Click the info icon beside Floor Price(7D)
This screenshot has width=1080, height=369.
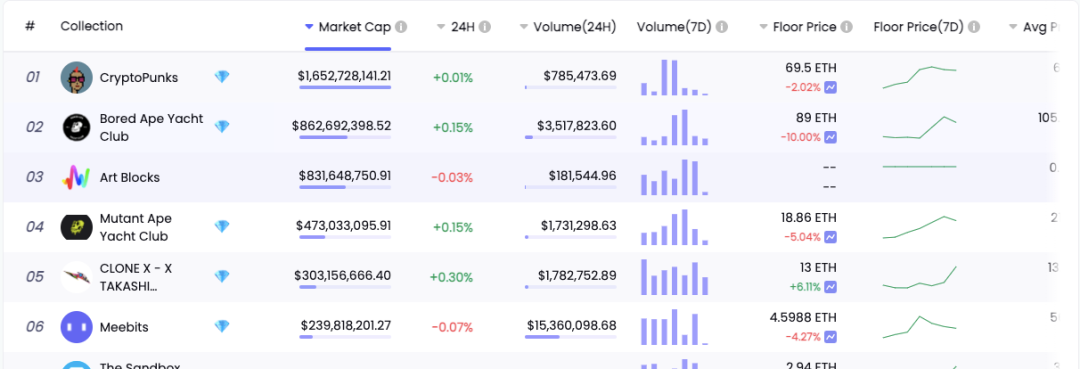point(974,27)
